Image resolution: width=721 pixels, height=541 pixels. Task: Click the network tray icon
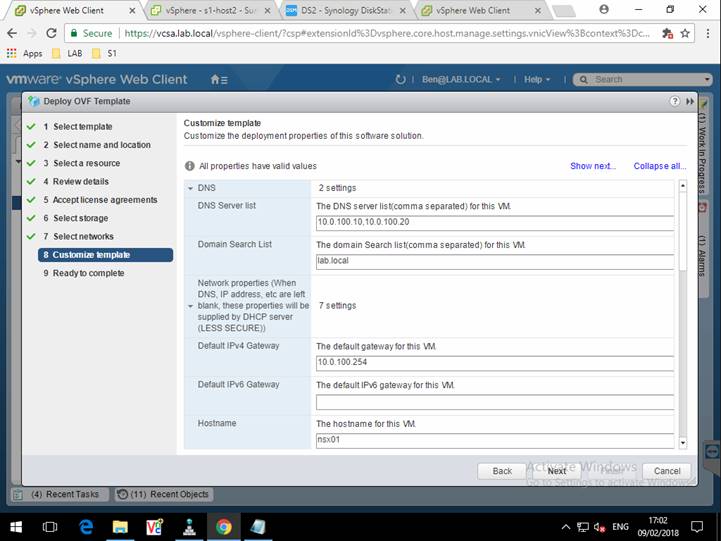583,527
